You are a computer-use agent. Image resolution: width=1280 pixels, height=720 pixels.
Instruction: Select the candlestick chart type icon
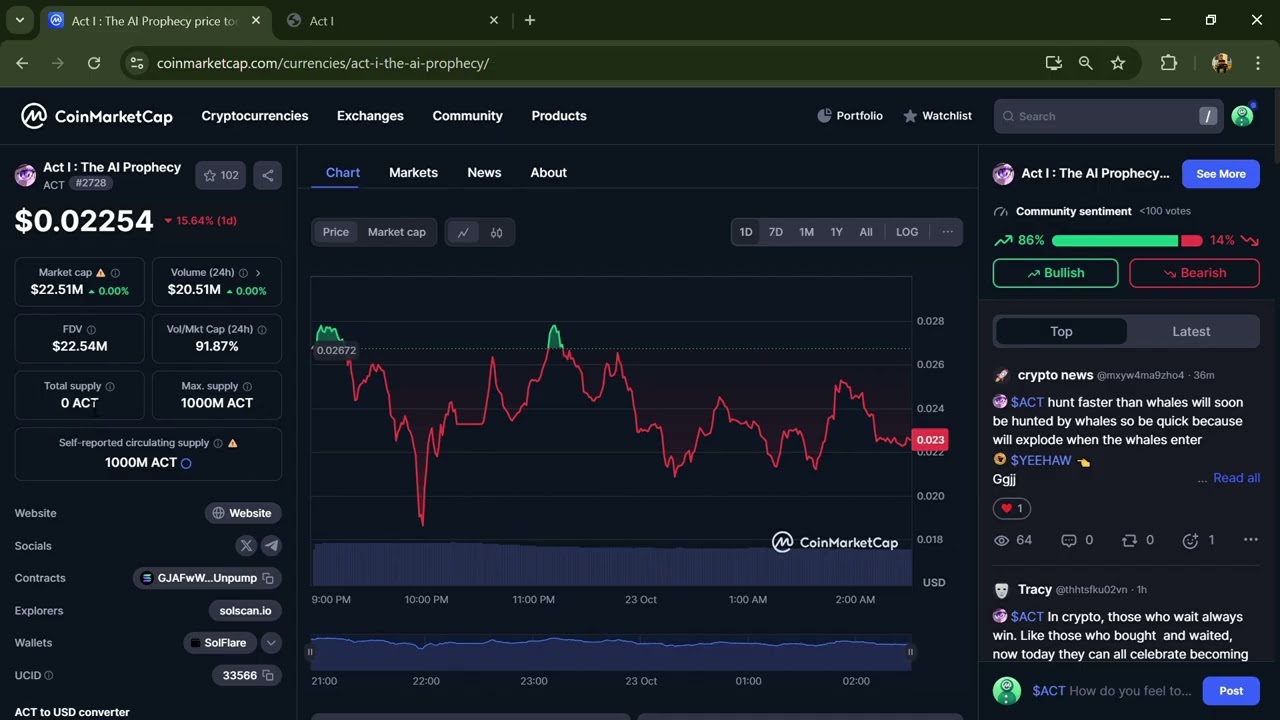coord(497,232)
